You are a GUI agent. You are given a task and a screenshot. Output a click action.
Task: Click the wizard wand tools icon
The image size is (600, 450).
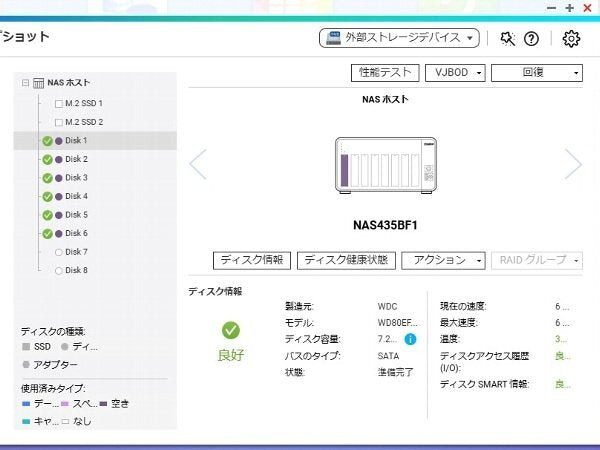pos(507,38)
